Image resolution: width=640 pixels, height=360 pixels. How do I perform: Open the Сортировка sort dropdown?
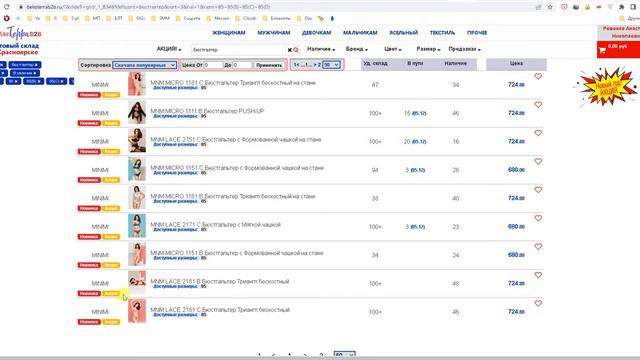pos(144,65)
